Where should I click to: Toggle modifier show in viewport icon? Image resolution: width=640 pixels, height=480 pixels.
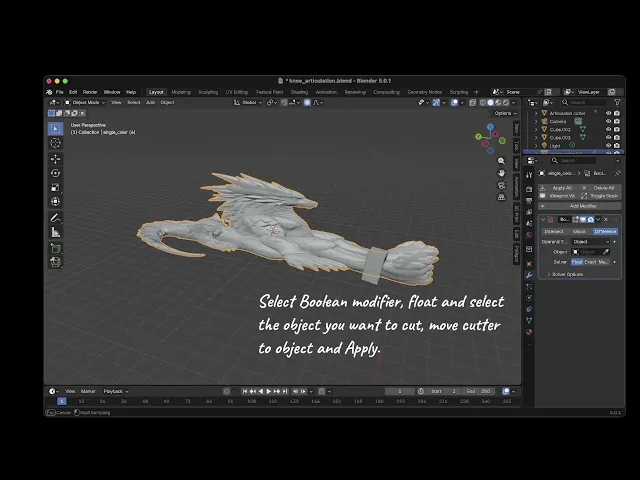click(583, 220)
